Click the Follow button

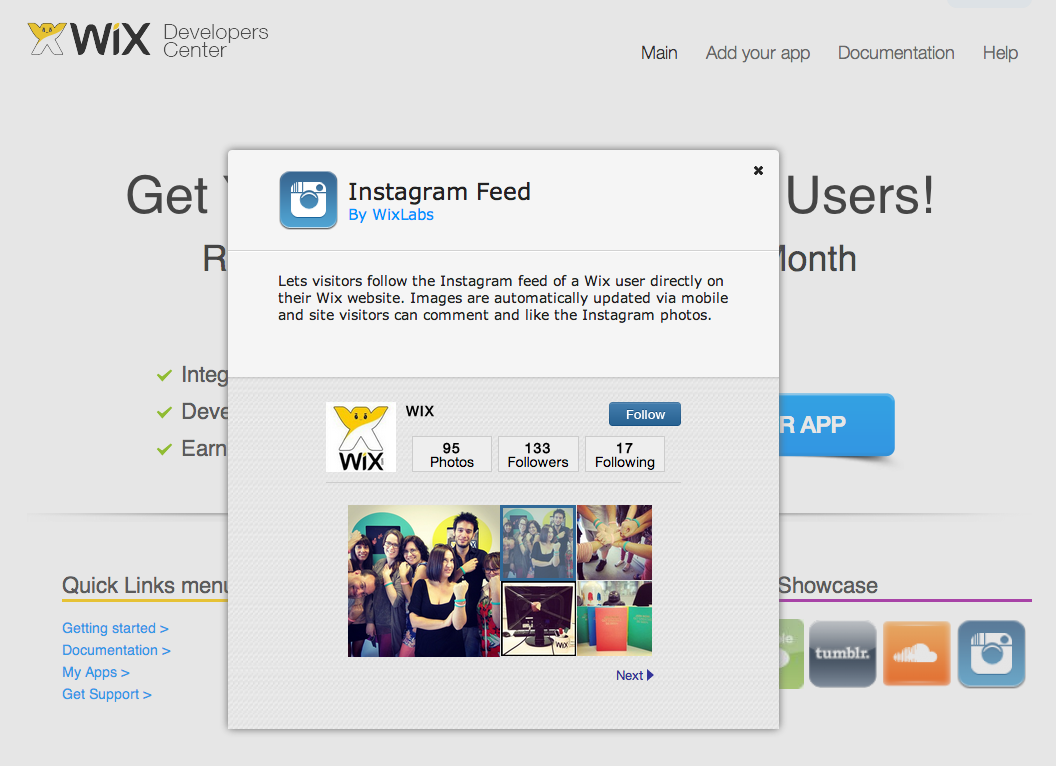pyautogui.click(x=645, y=414)
